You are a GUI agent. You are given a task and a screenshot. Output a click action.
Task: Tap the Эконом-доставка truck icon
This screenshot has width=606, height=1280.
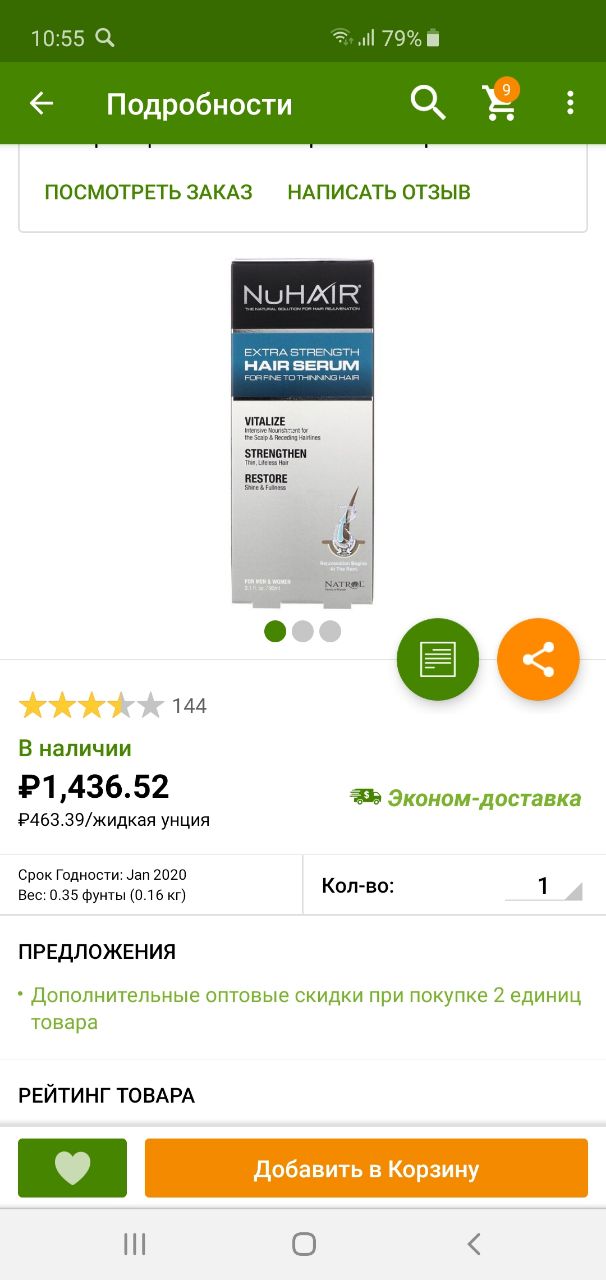pyautogui.click(x=365, y=797)
